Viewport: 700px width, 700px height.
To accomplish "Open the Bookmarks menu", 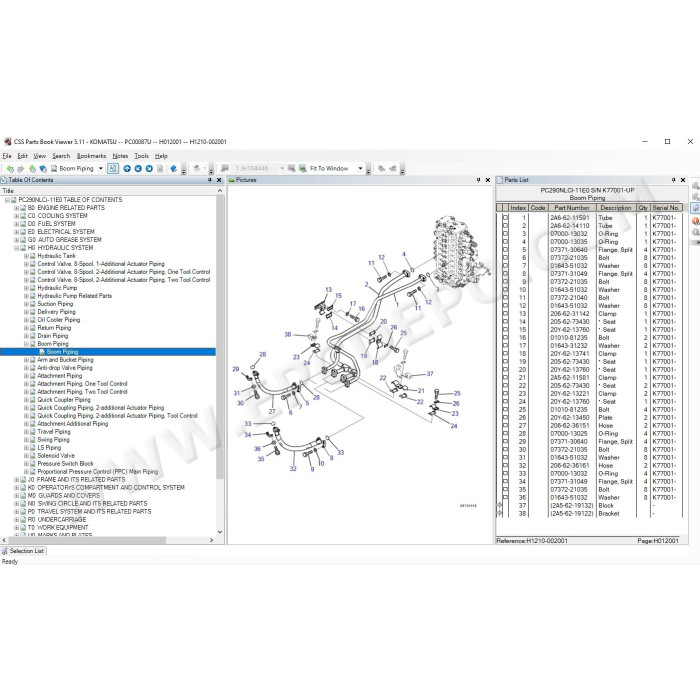I will point(91,156).
